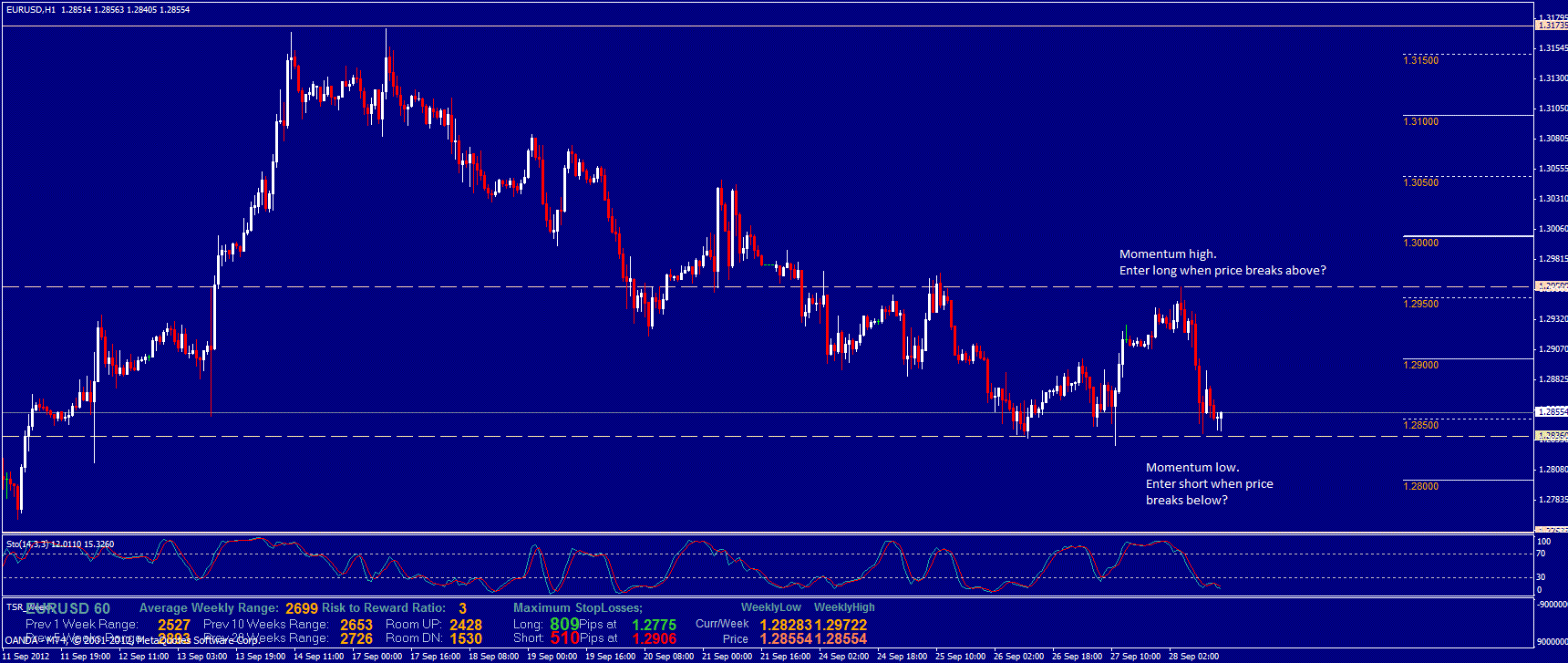Click the stochastic 70 level marker
Viewport: 1568px width, 663px height.
coord(1541,554)
